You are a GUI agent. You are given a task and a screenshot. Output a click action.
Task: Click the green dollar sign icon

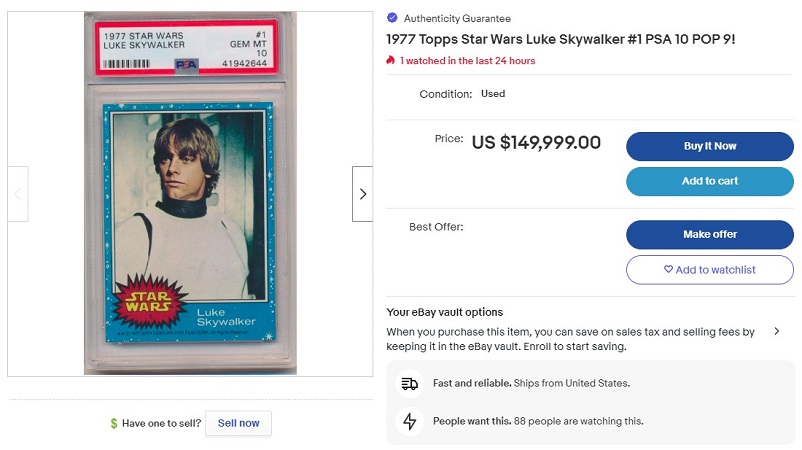pos(114,423)
